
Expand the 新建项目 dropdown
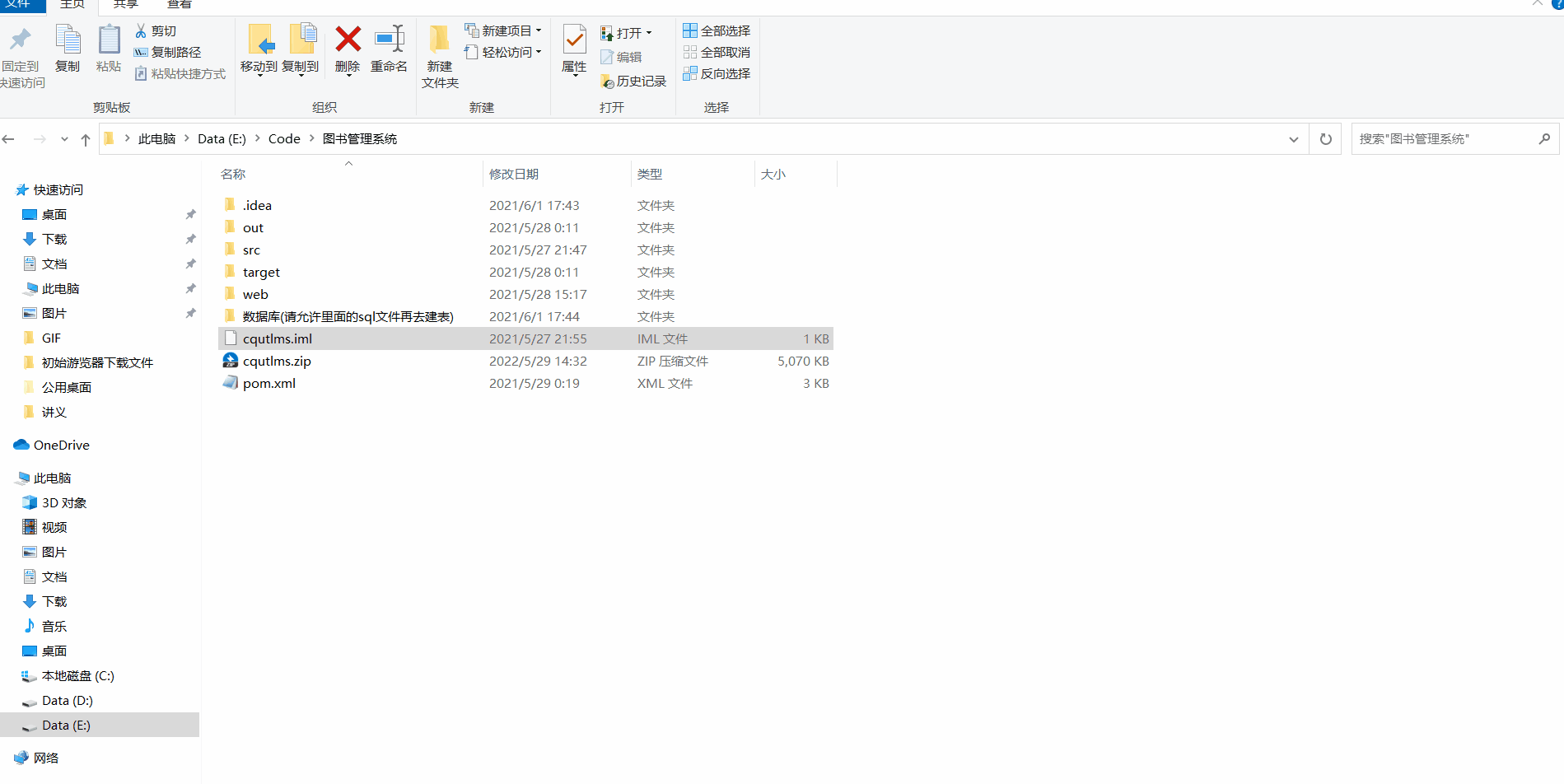[539, 30]
